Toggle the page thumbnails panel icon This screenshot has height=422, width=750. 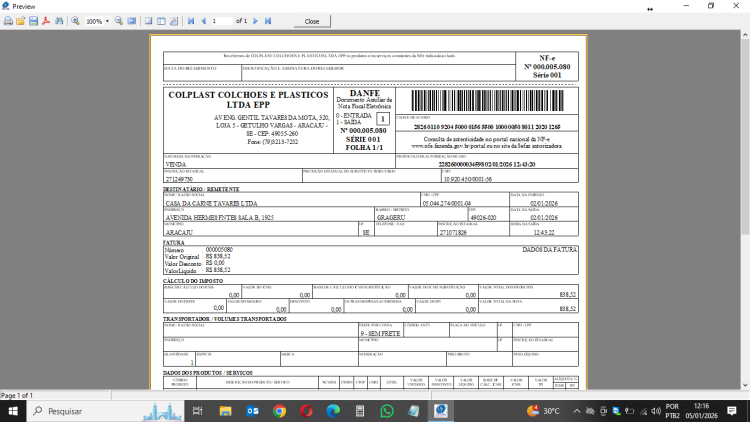click(161, 21)
